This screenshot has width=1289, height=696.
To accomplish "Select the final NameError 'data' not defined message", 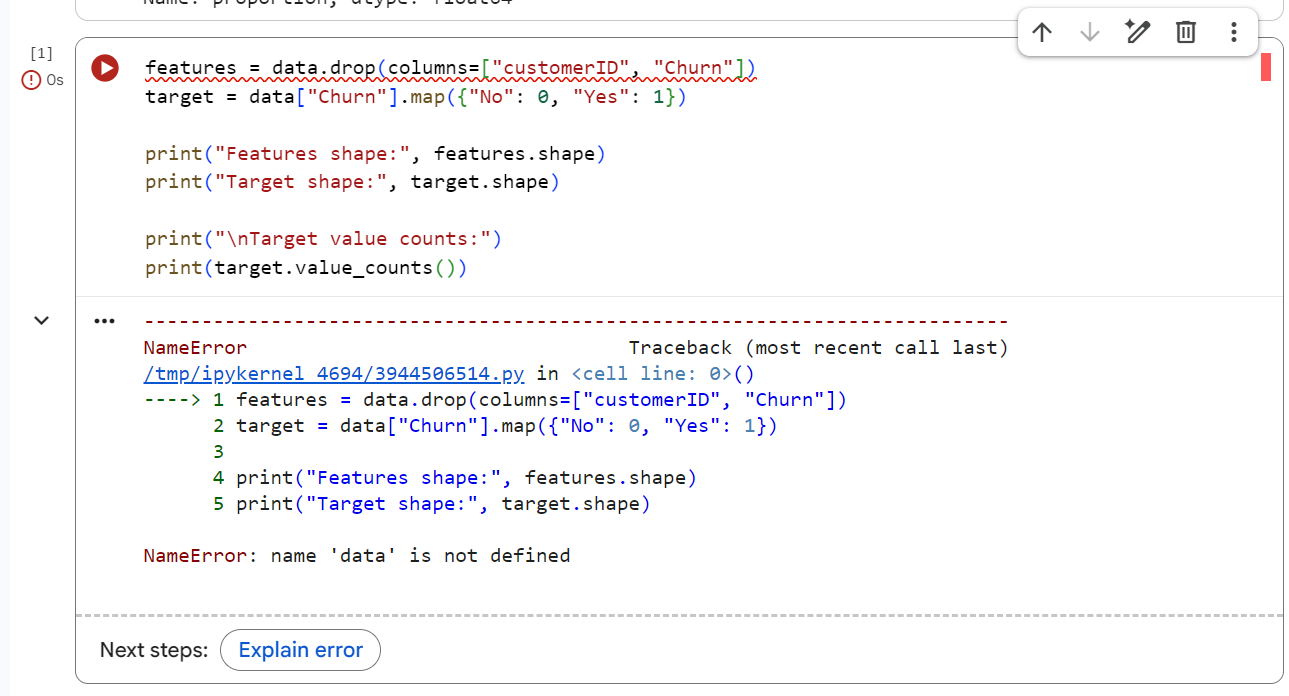I will point(357,556).
